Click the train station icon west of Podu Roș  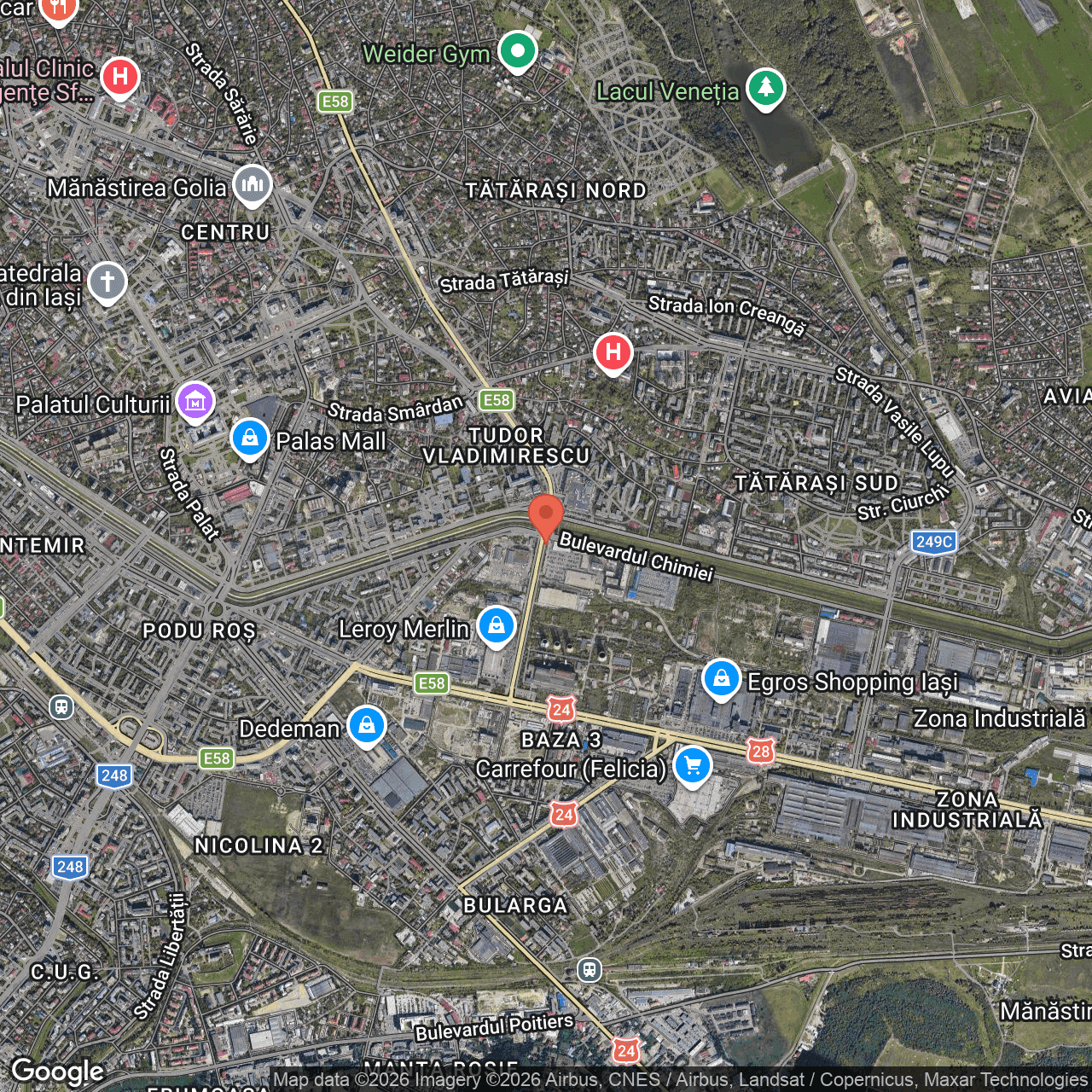point(61,707)
